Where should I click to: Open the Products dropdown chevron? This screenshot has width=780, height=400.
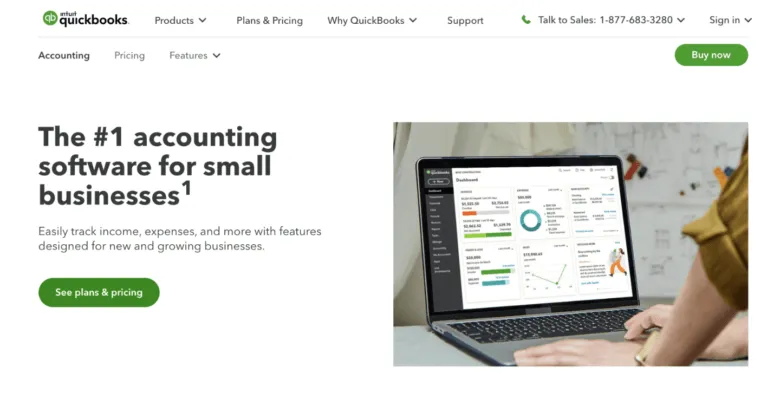click(202, 20)
